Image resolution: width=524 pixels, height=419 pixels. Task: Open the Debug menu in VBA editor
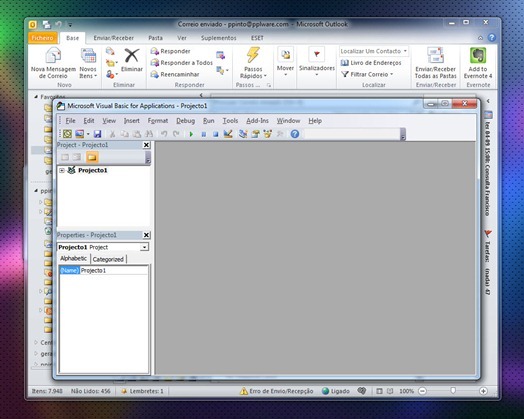(x=185, y=121)
